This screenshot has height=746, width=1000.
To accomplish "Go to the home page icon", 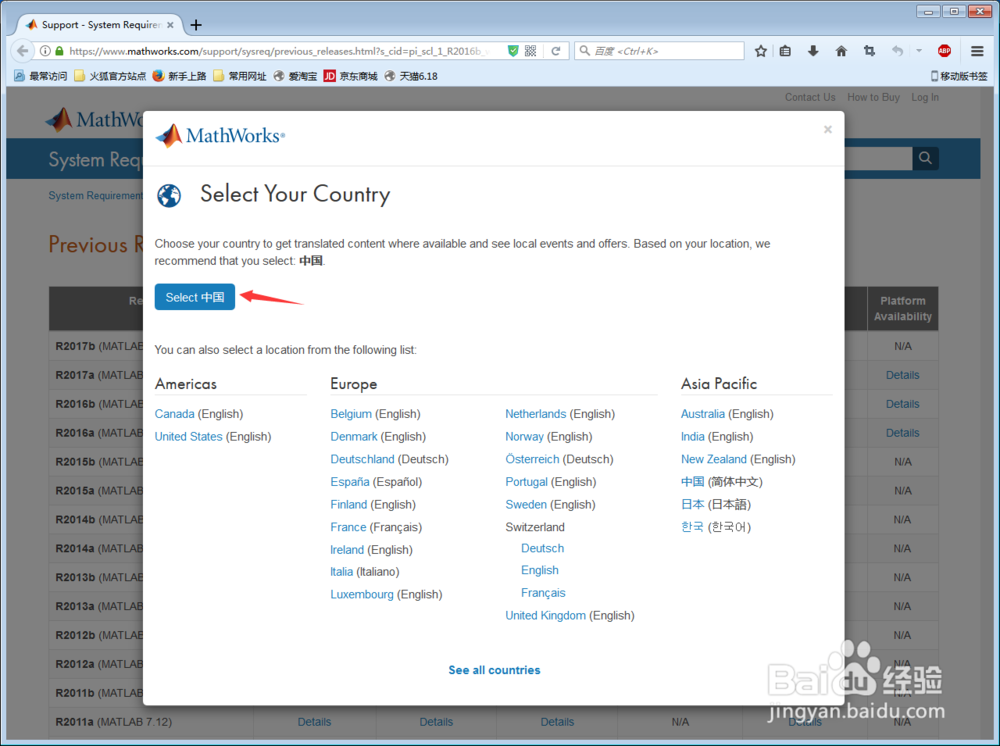I will [x=841, y=51].
